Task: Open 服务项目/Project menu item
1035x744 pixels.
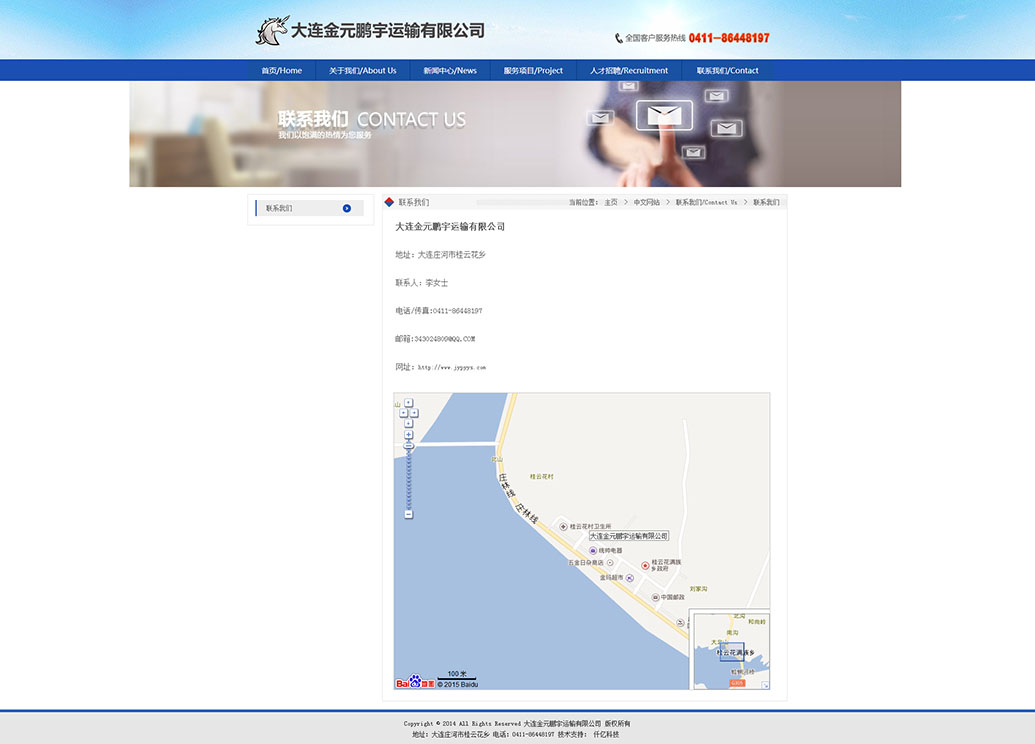Action: [533, 71]
